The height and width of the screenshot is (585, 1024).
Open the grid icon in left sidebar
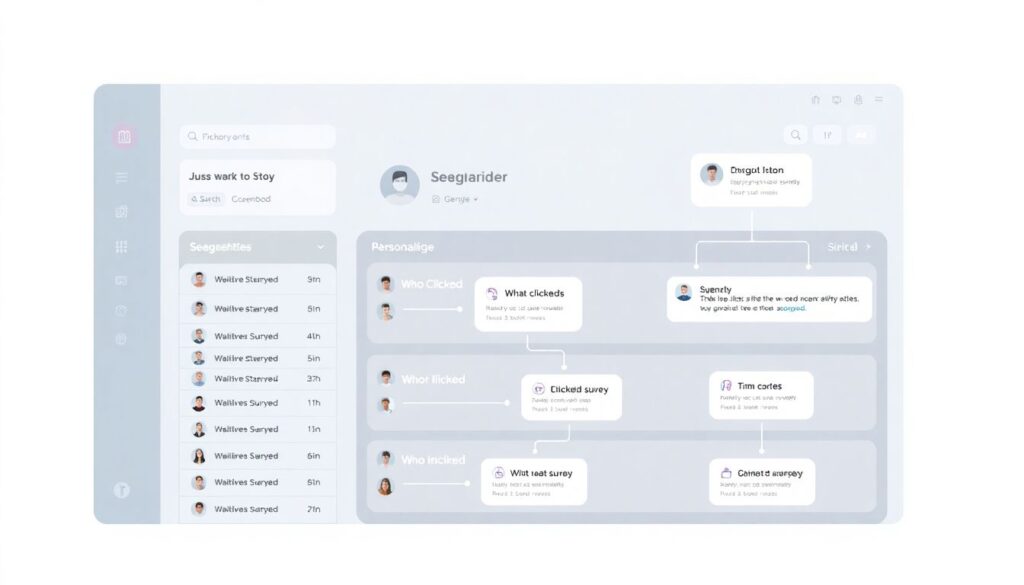click(122, 246)
